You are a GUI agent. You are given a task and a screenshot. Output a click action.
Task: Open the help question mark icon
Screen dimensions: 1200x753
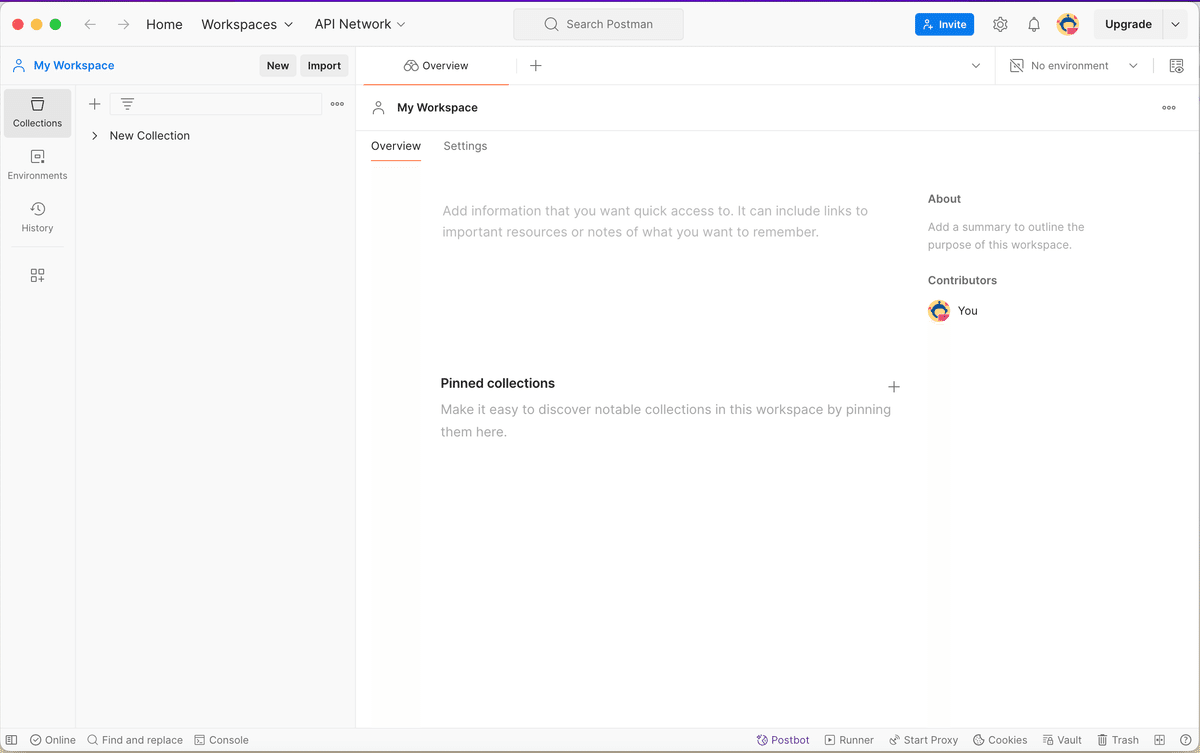(1186, 740)
